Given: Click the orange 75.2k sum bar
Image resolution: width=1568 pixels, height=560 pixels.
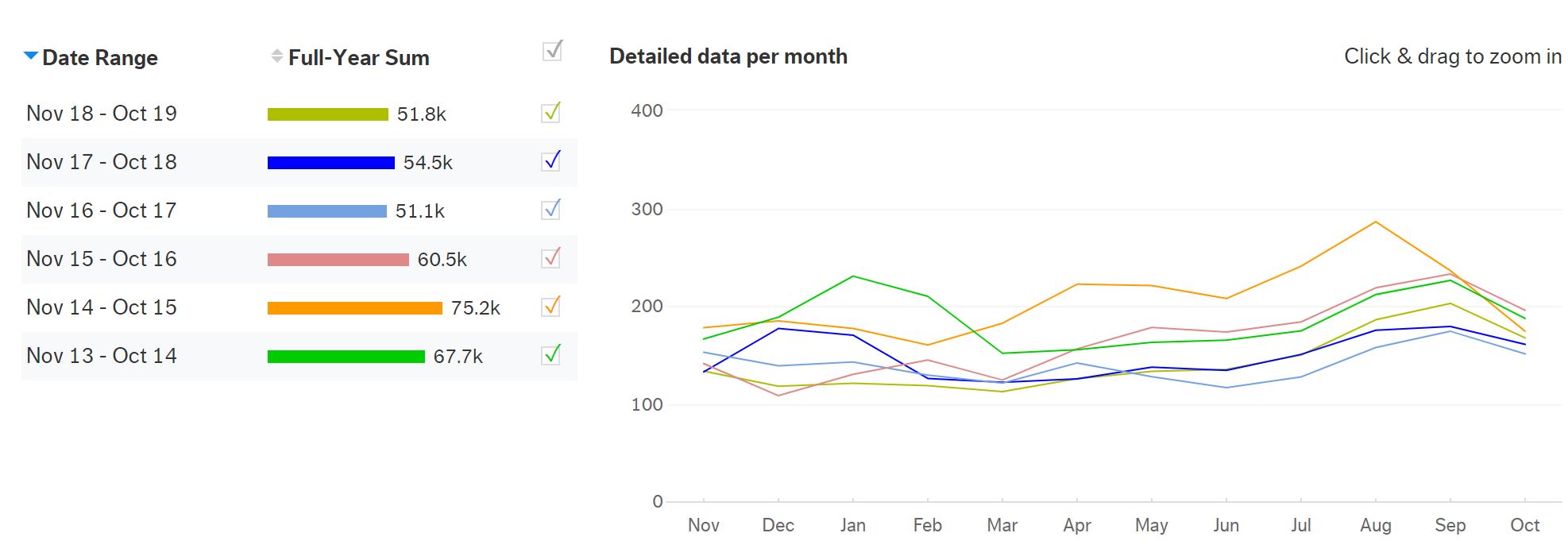Looking at the screenshot, I should [x=354, y=308].
